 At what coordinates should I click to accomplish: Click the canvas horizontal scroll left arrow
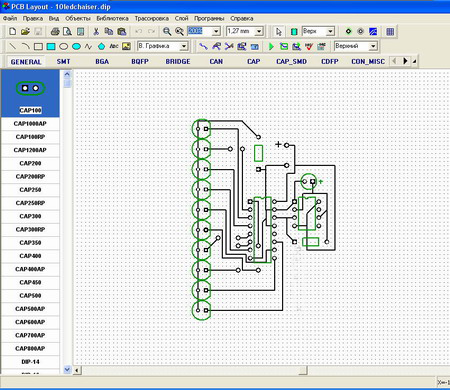77,370
